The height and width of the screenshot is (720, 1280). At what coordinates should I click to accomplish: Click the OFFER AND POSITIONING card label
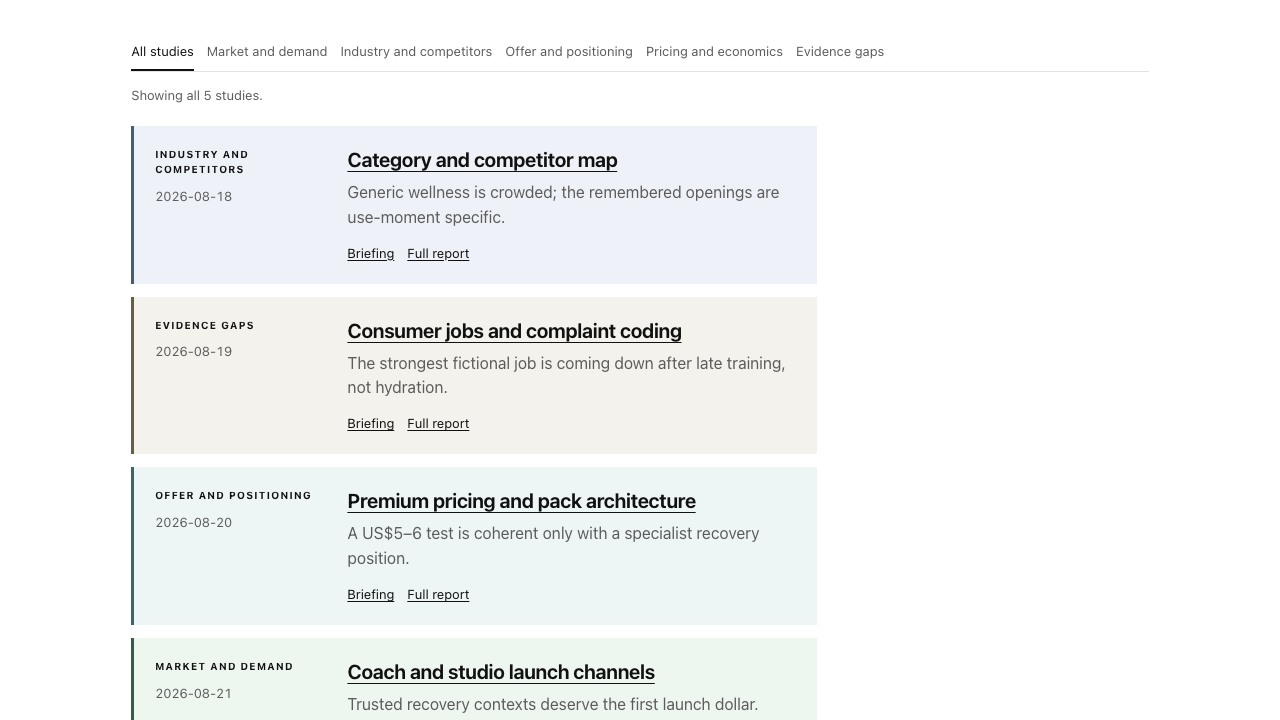click(x=233, y=496)
